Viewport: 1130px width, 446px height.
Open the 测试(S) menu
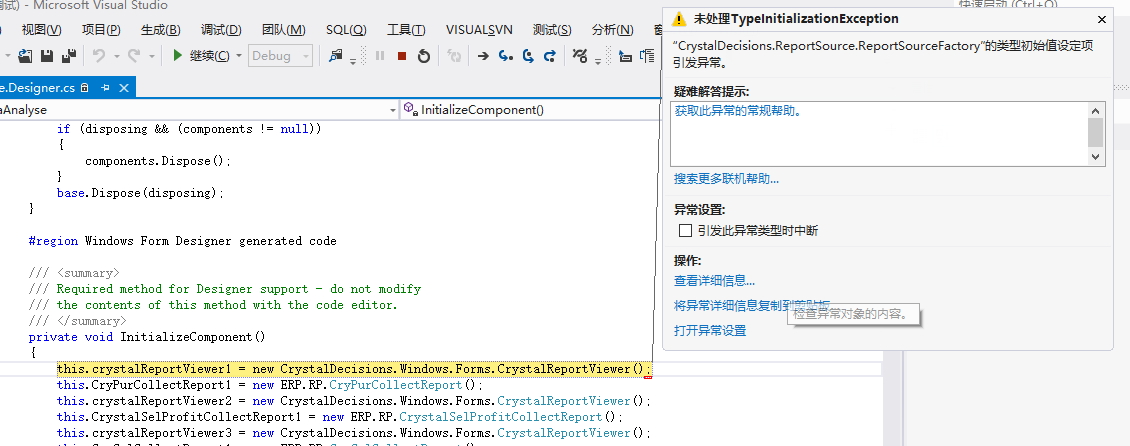coord(552,30)
